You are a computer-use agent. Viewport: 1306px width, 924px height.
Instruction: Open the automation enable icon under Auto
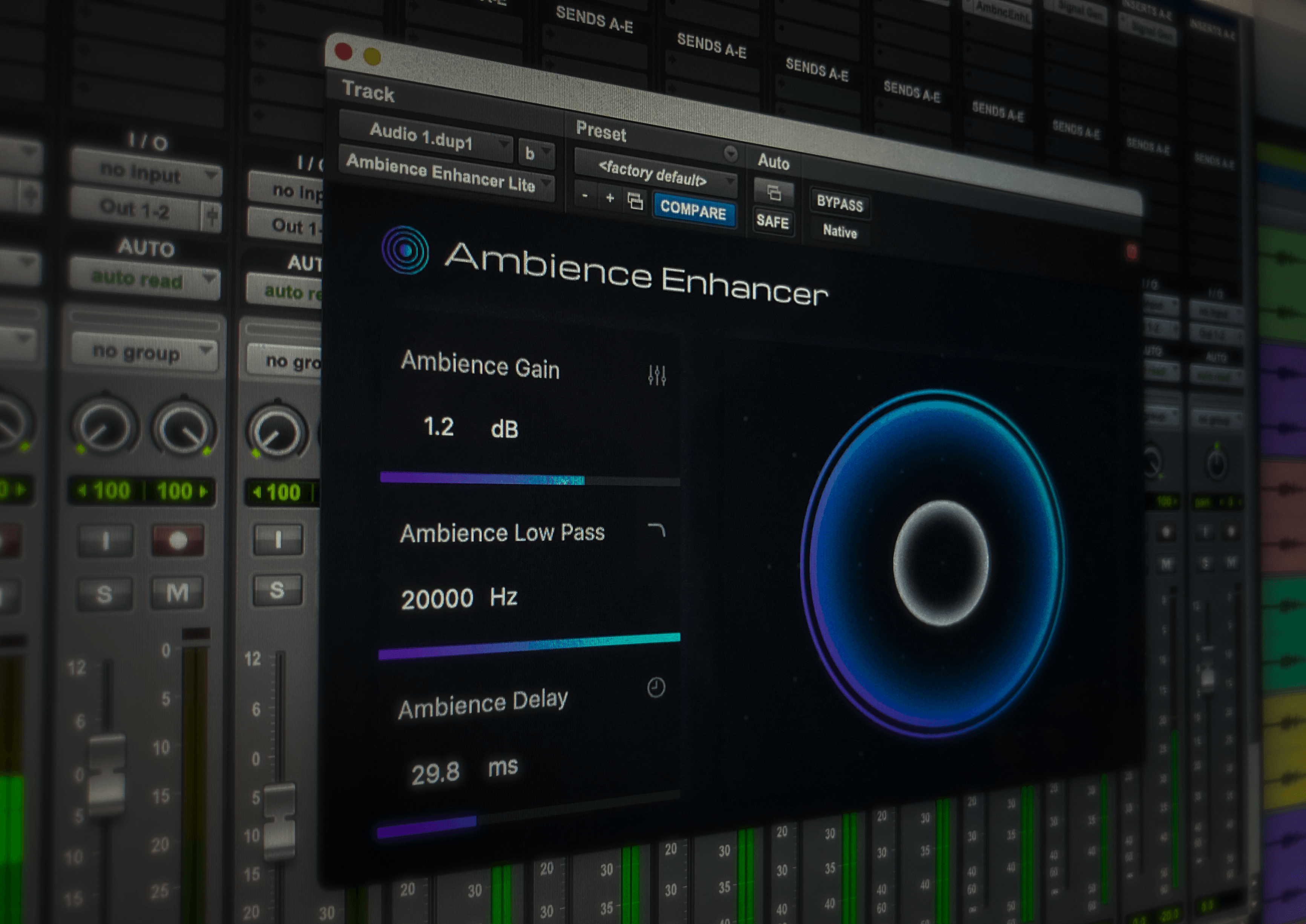click(774, 193)
